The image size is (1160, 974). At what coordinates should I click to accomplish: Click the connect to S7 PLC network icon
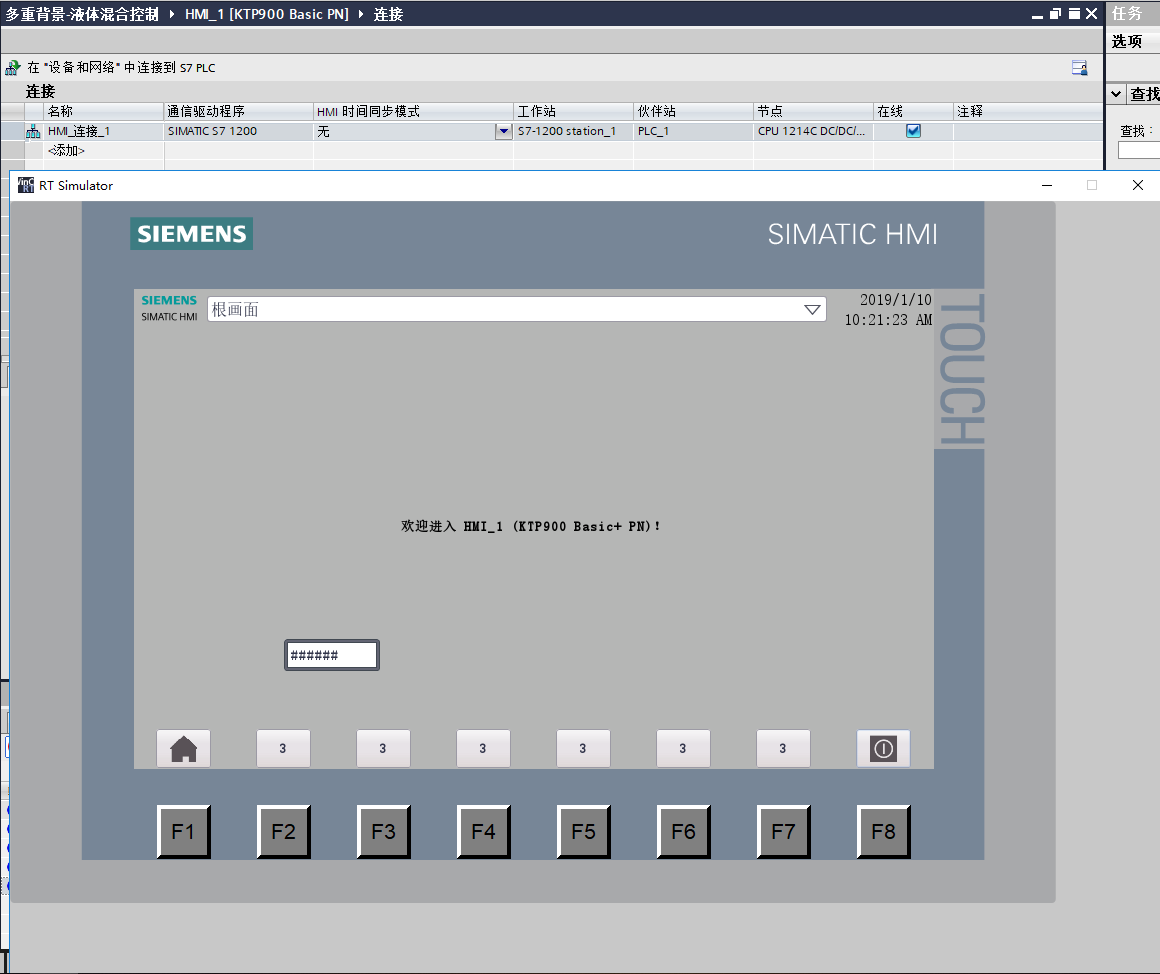tap(12, 68)
